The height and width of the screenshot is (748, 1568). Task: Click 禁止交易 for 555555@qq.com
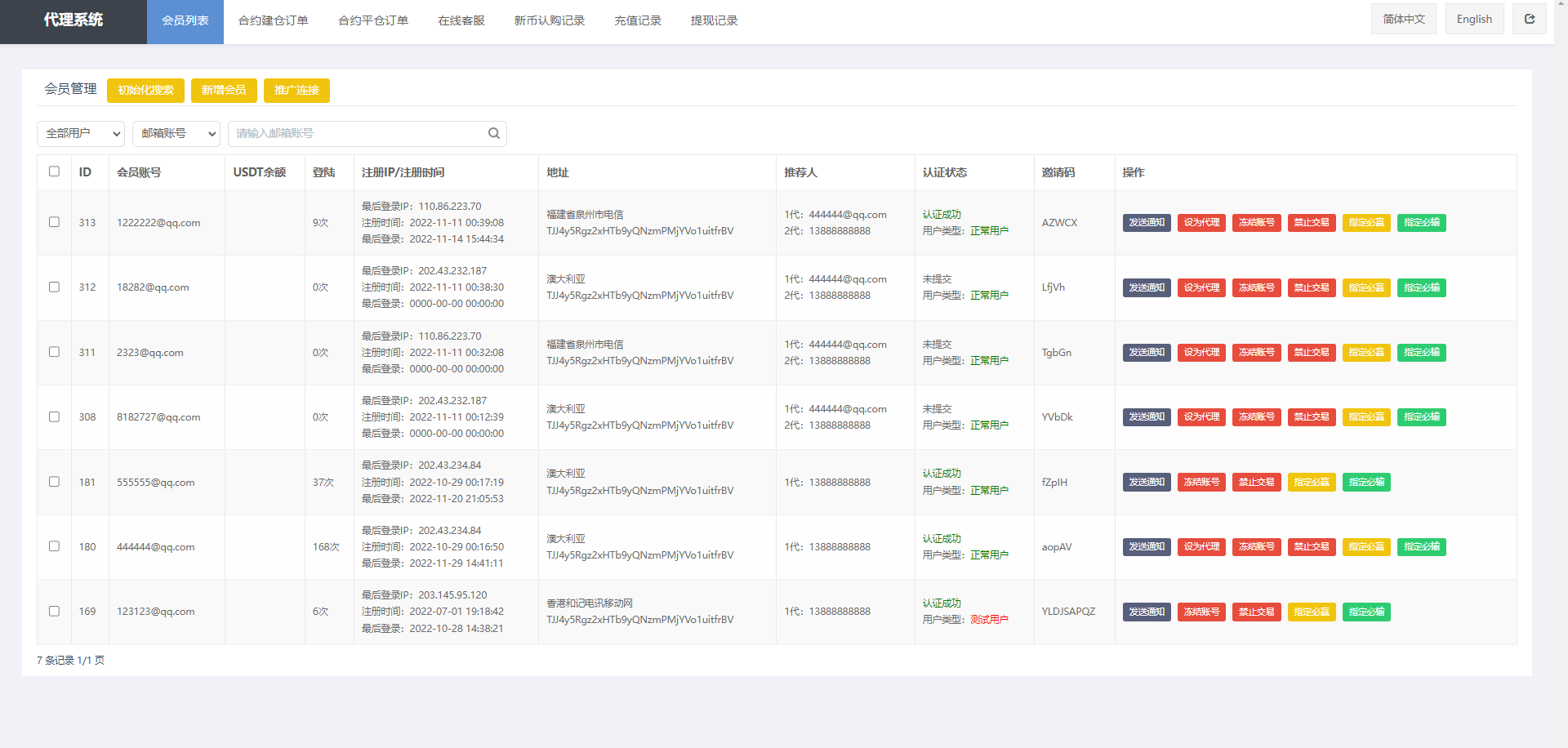[1256, 482]
